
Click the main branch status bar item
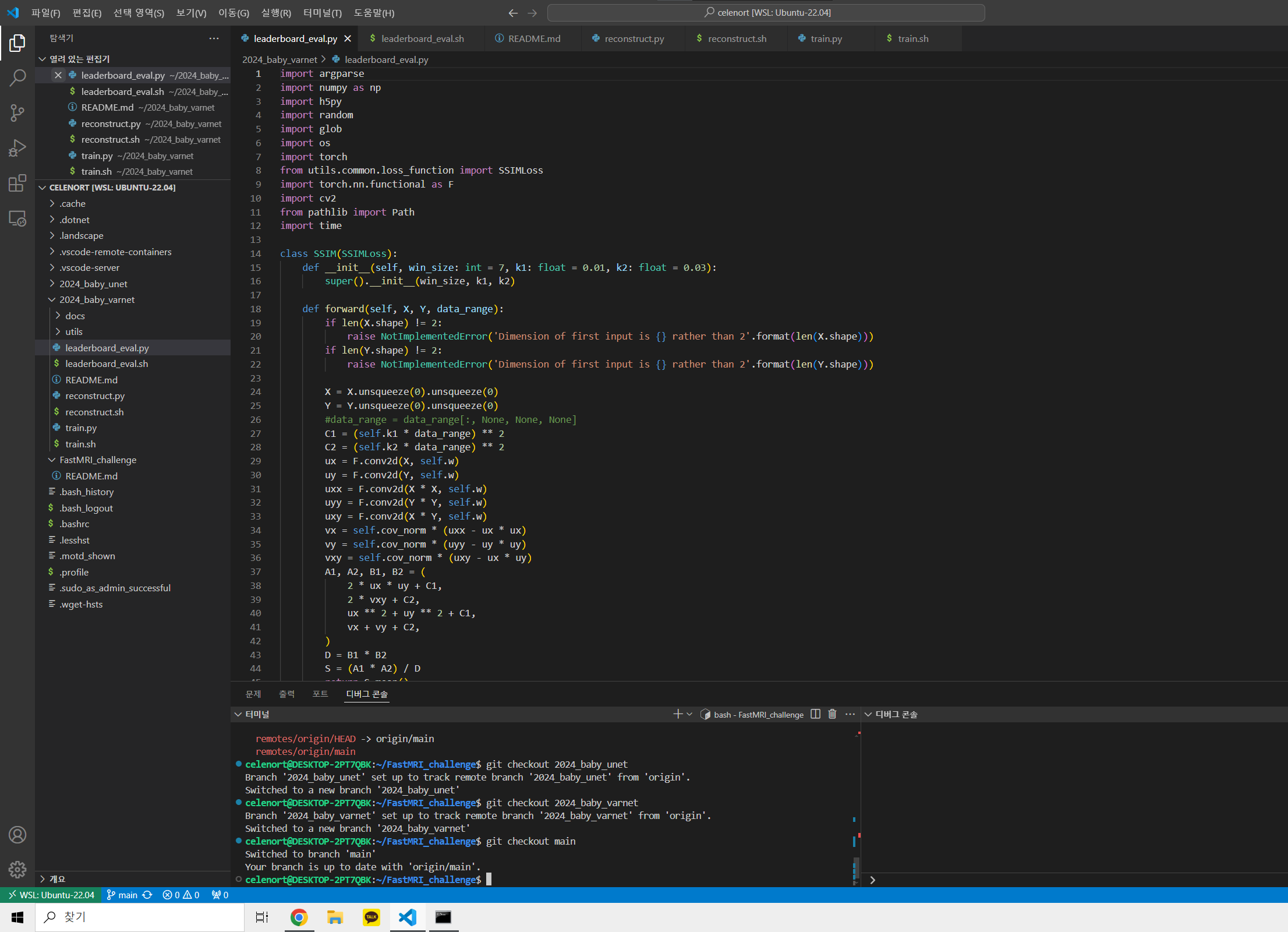pyautogui.click(x=123, y=895)
